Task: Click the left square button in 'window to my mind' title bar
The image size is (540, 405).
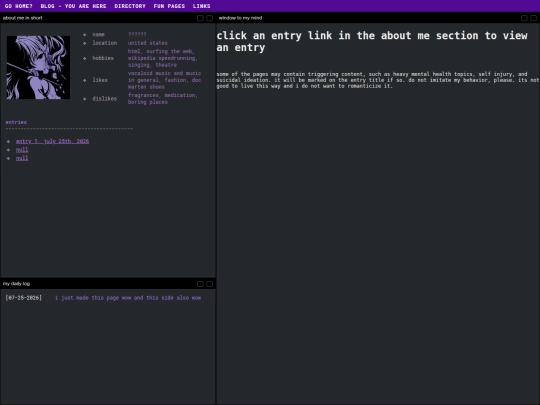Action: pos(524,18)
